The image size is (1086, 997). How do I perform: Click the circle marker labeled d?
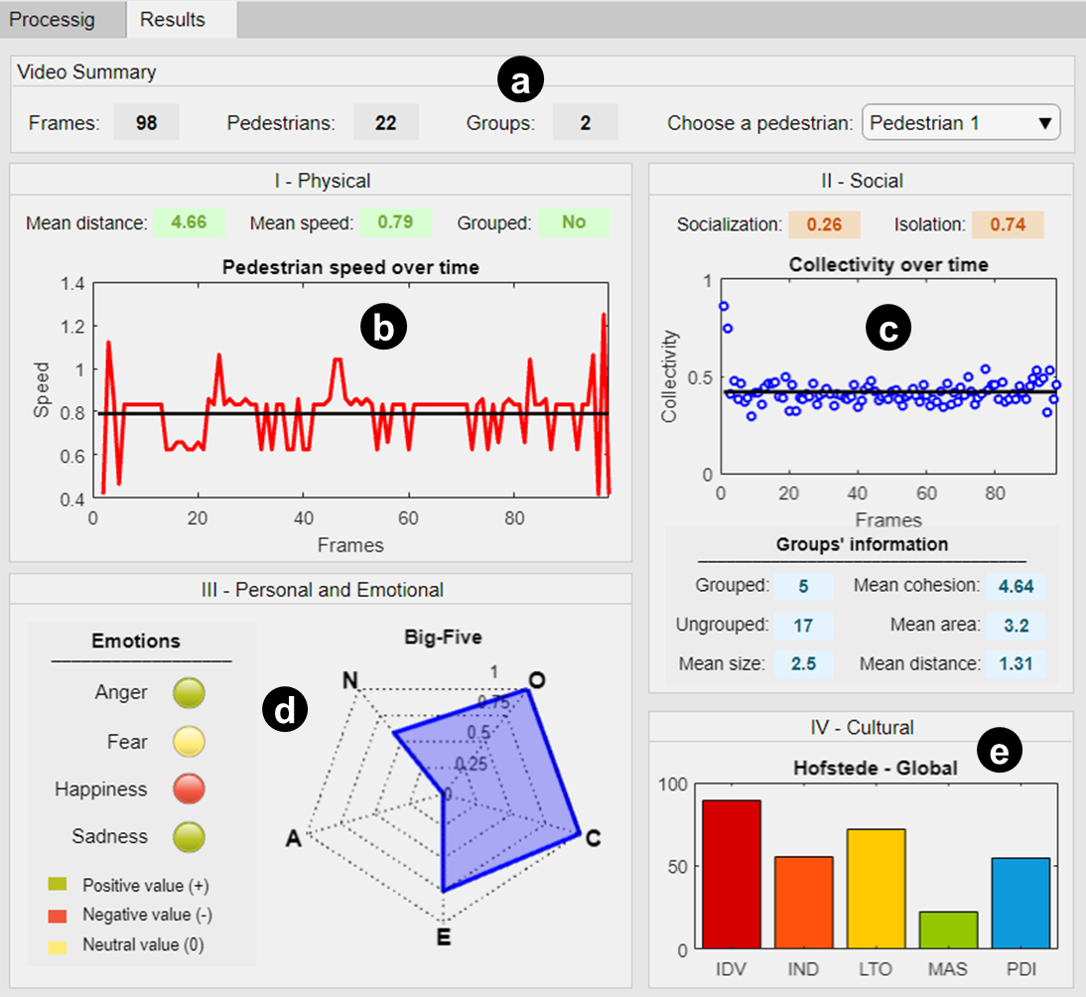[x=285, y=710]
